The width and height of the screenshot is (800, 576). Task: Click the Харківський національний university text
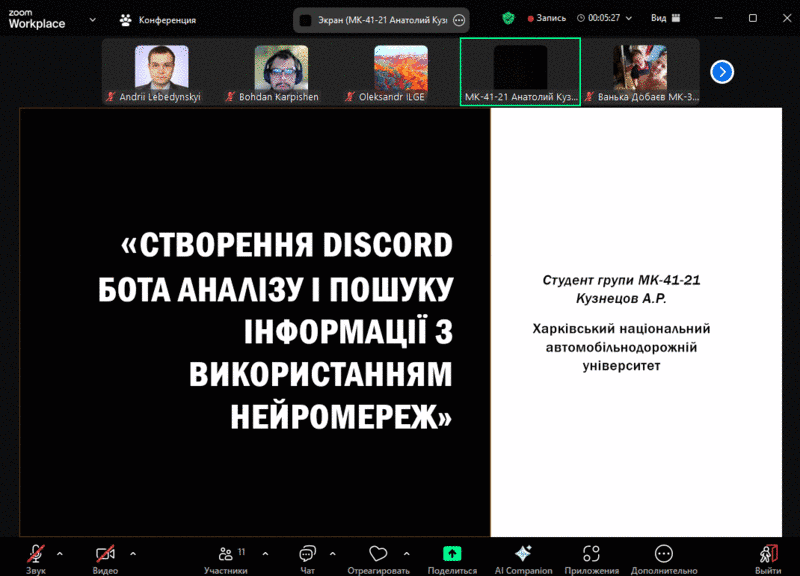[621, 347]
